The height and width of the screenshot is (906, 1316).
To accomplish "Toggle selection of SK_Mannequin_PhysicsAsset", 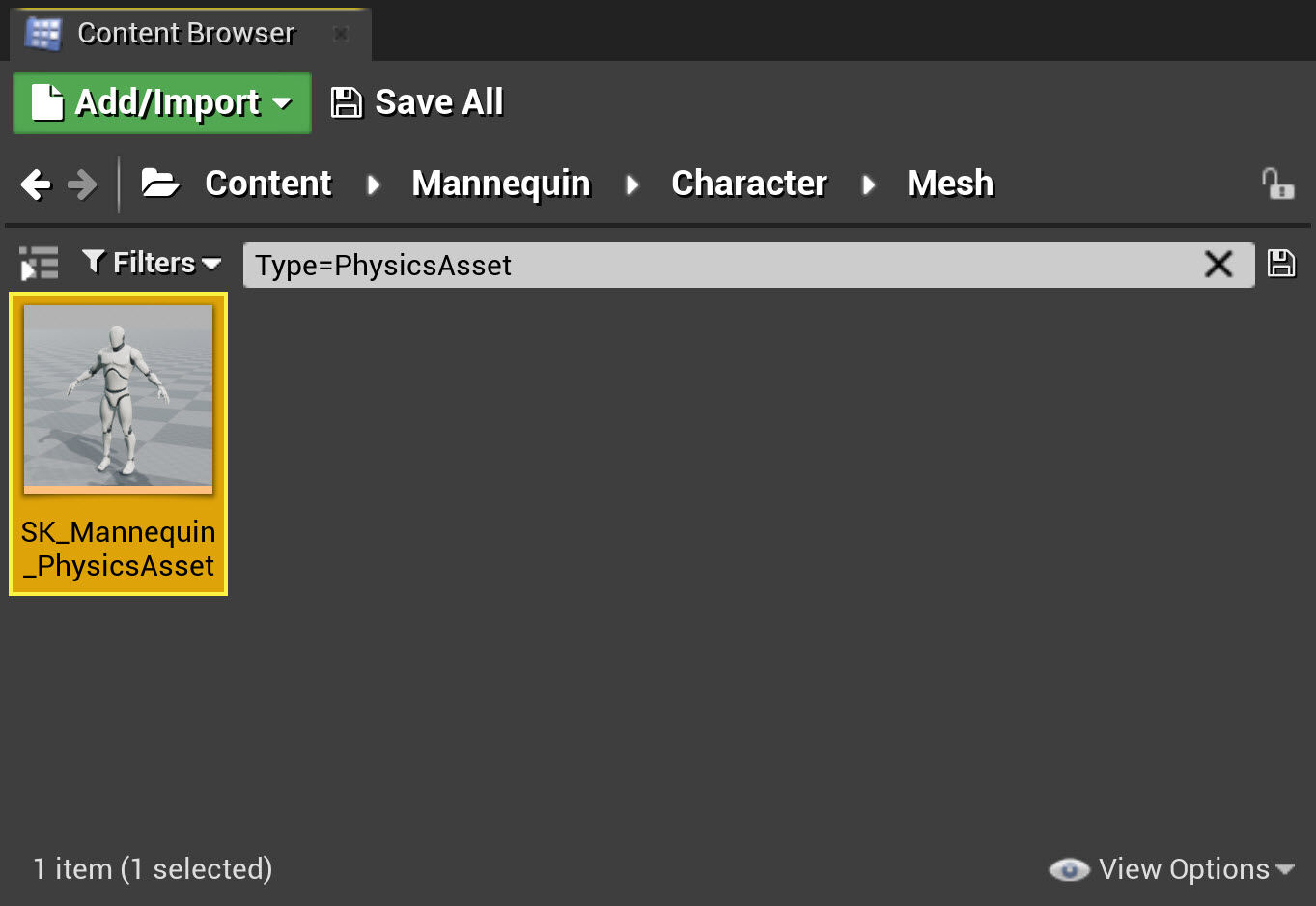I will coord(118,396).
